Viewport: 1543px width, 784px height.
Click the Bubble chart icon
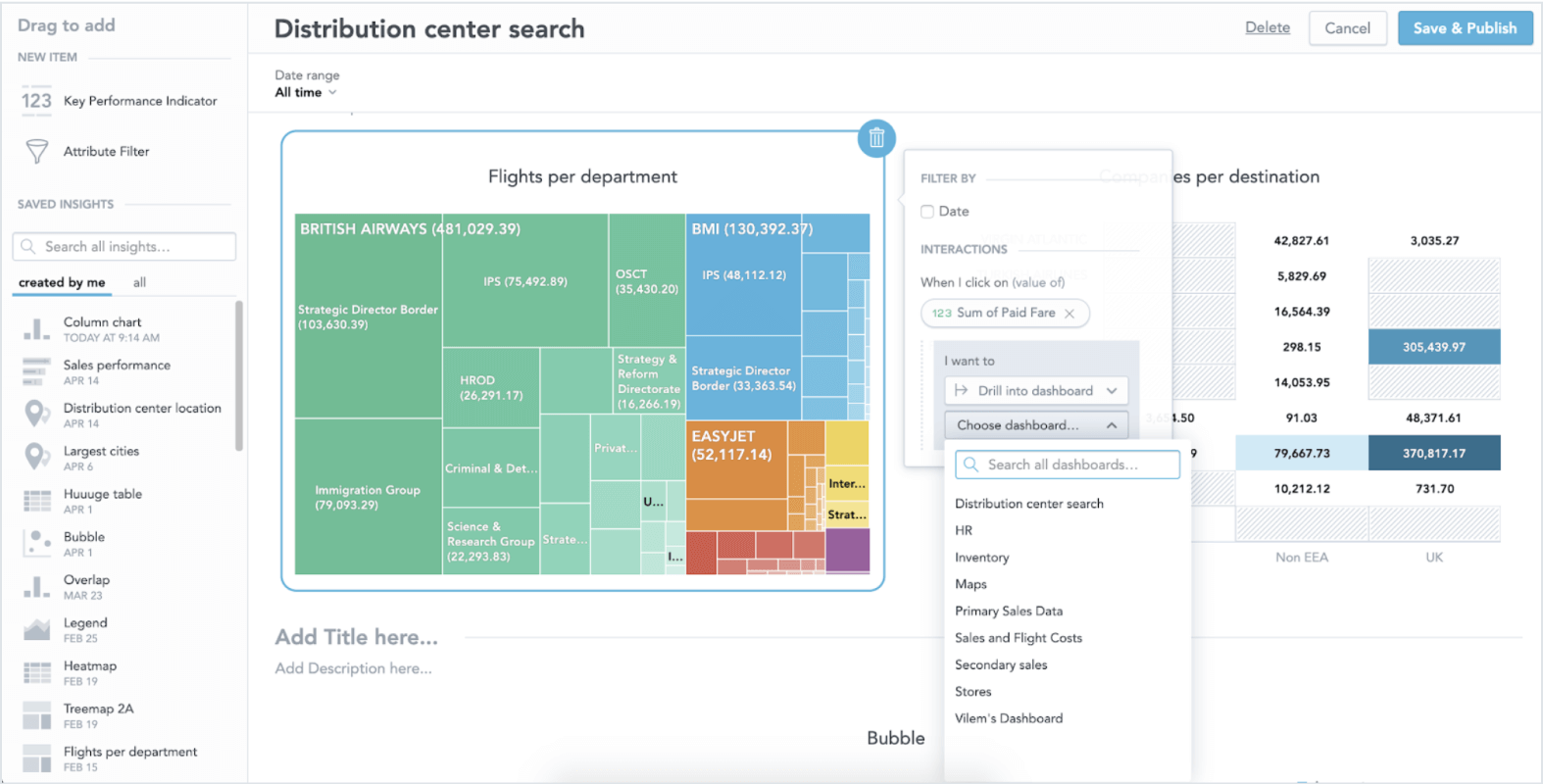(36, 544)
